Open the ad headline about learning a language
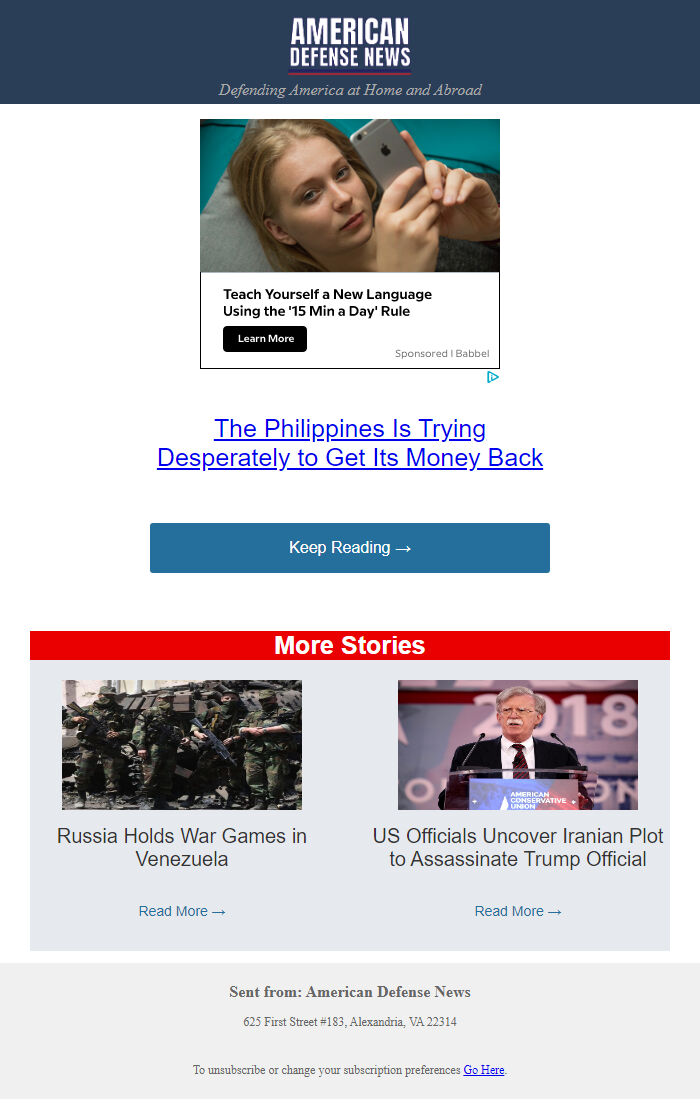This screenshot has height=1117, width=700. (328, 303)
